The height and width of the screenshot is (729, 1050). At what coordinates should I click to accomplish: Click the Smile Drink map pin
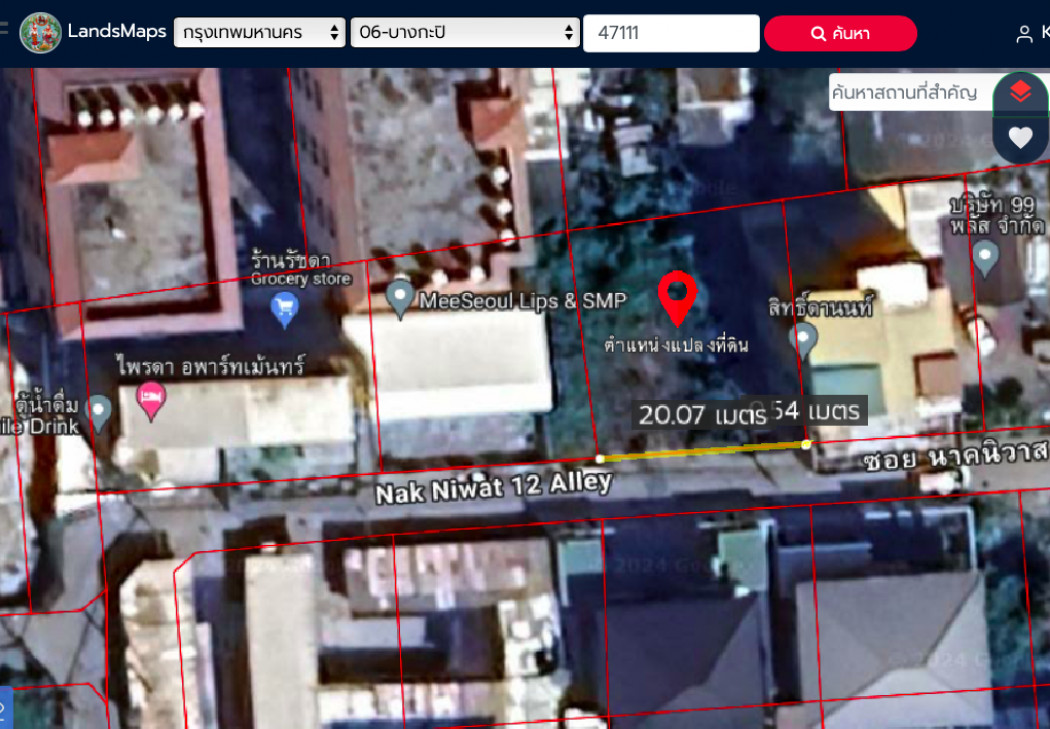coord(98,409)
